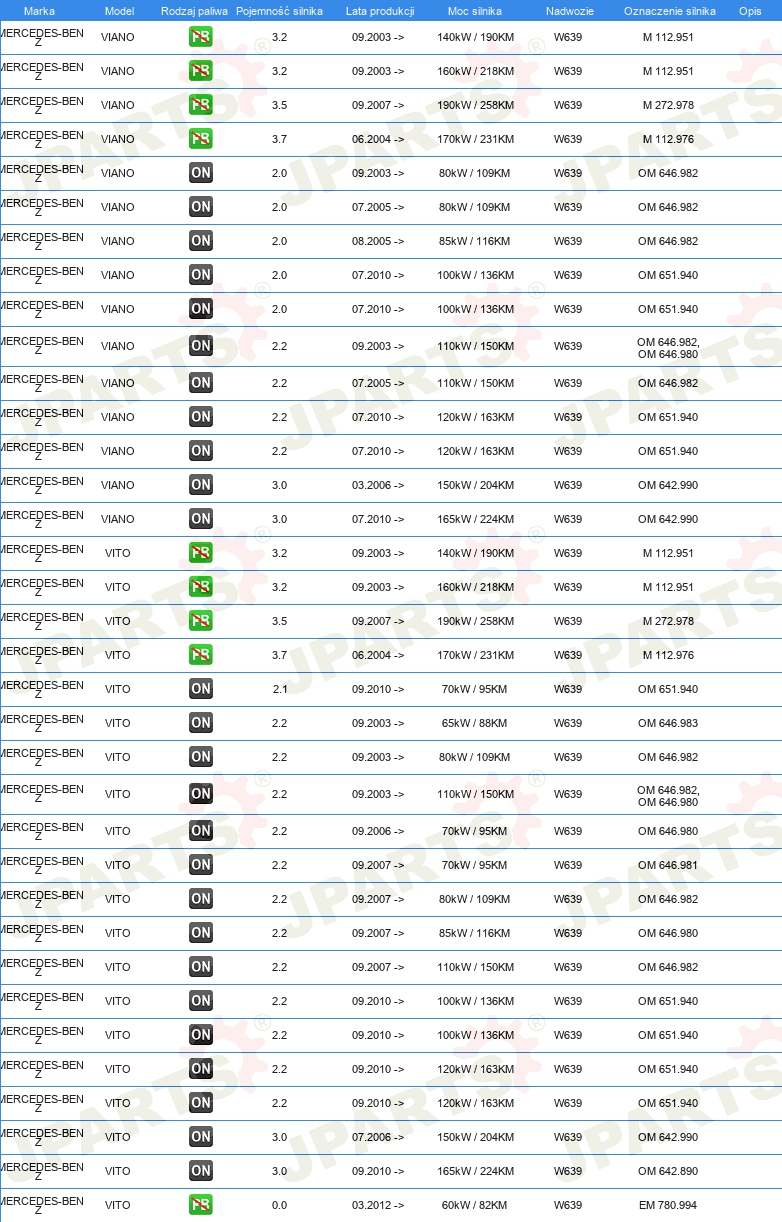The height and width of the screenshot is (1222, 782).
Task: Select VIANO model cell in 190kW/258KM row
Action: (118, 105)
